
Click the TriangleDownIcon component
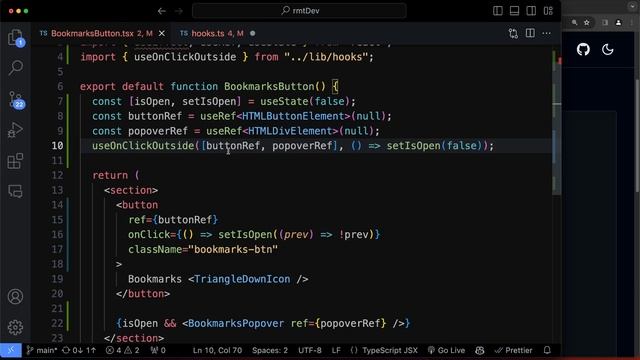[242, 279]
